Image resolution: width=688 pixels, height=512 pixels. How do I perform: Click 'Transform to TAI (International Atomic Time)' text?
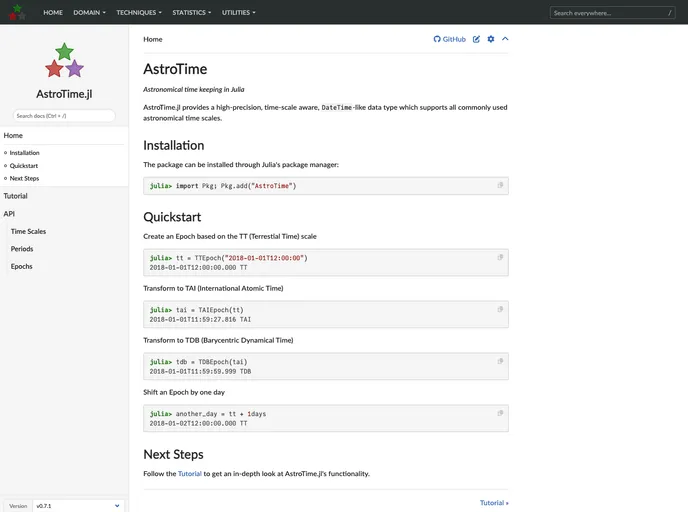(x=213, y=288)
